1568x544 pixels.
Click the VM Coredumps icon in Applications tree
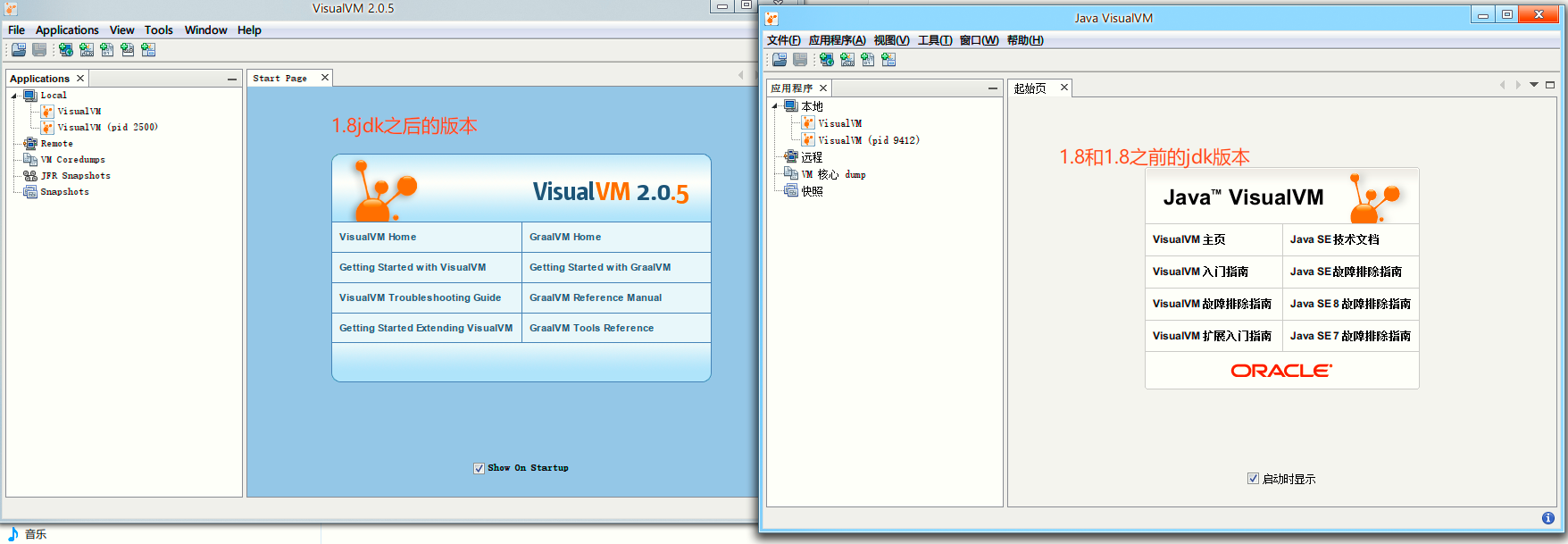point(30,160)
